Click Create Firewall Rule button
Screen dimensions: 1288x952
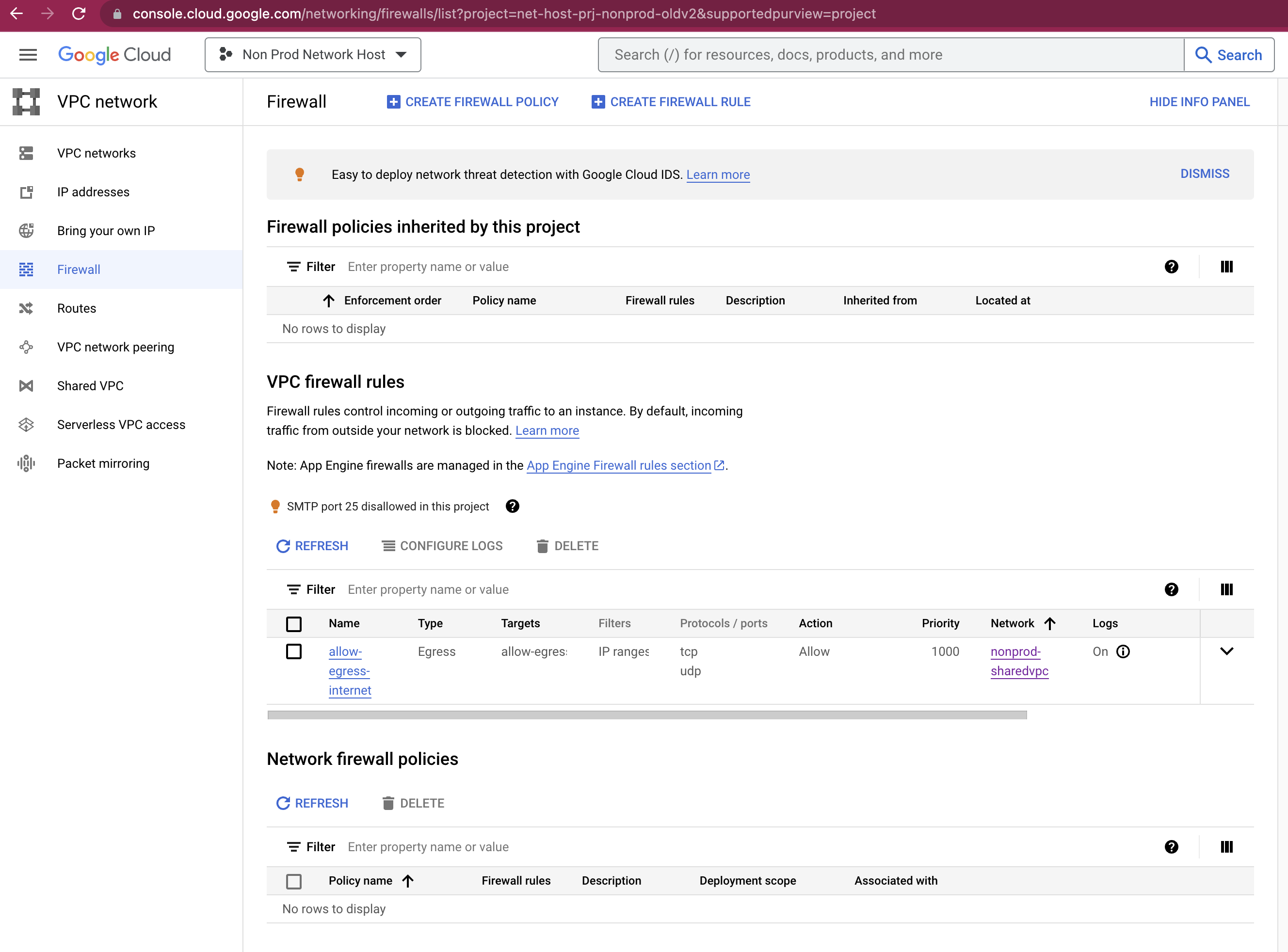[671, 102]
